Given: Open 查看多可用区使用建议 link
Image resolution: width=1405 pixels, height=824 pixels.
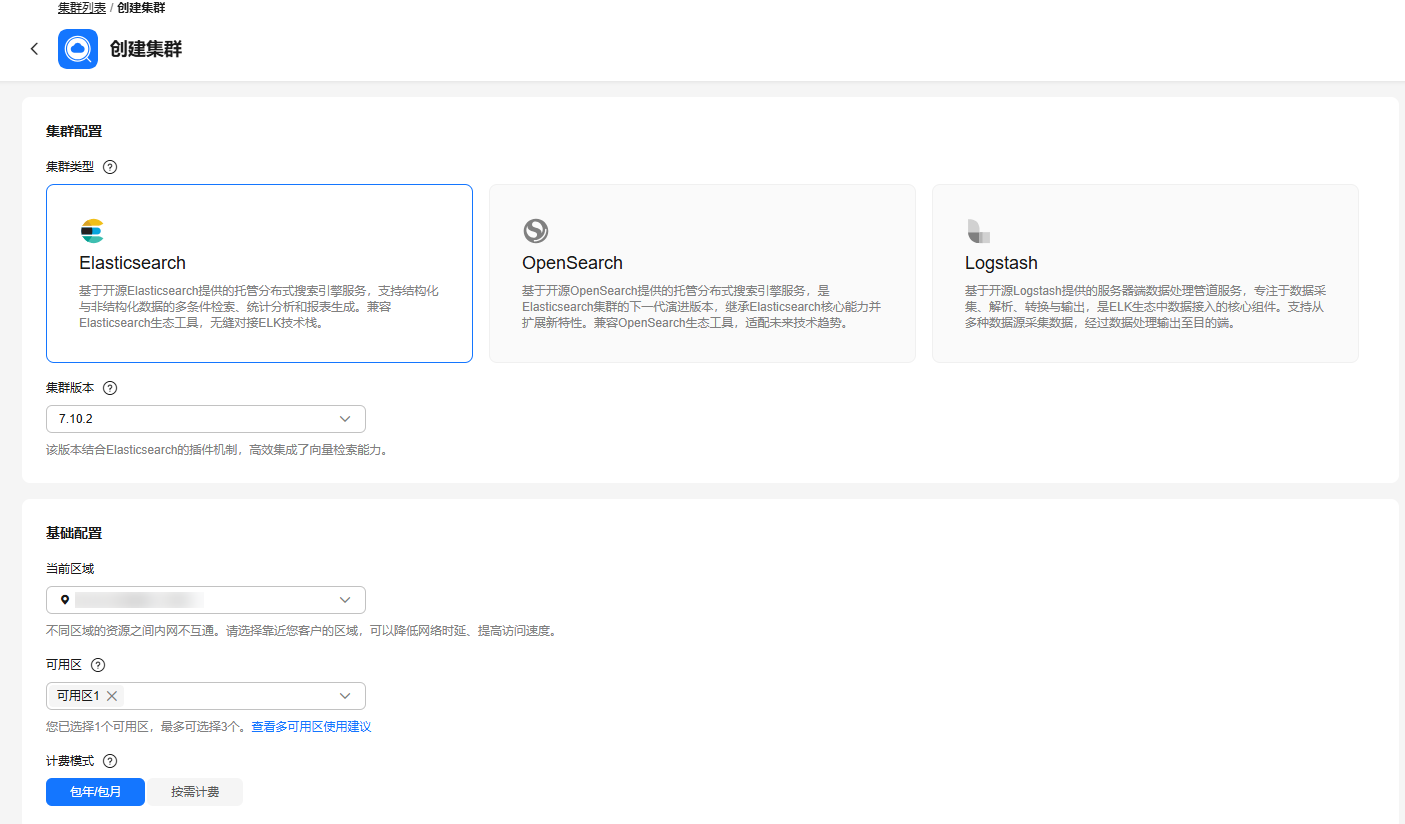Looking at the screenshot, I should coord(311,727).
